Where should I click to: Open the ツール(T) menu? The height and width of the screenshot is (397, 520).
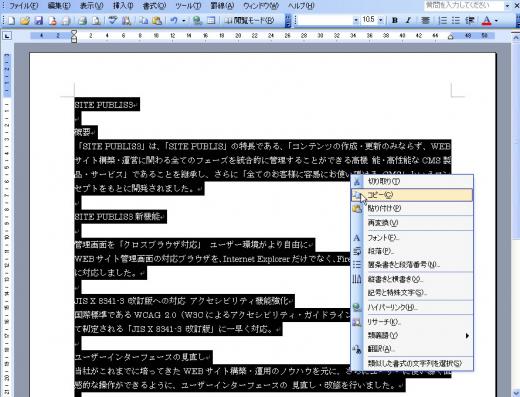[x=188, y=6]
